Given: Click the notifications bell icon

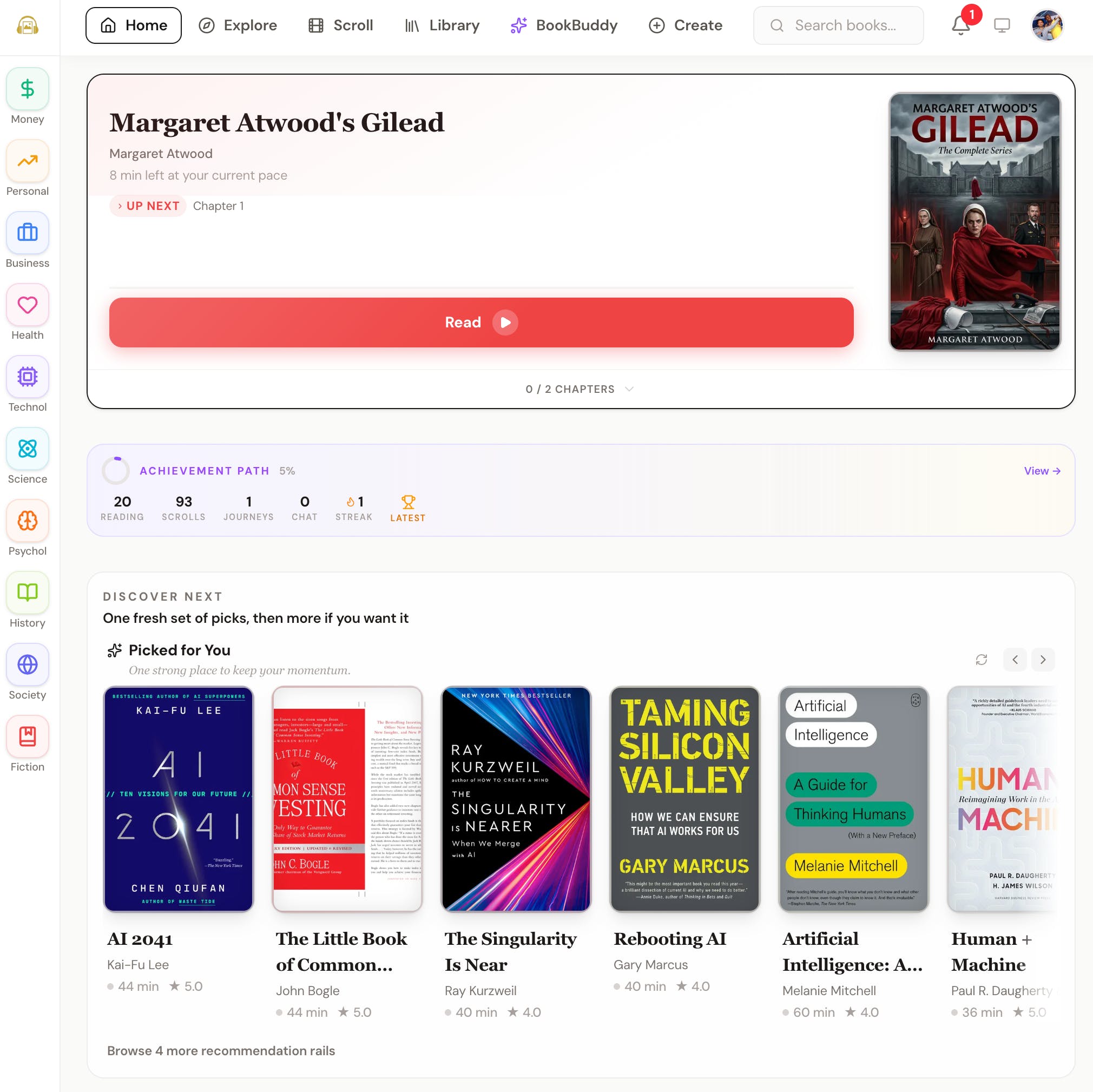Looking at the screenshot, I should tap(960, 25).
